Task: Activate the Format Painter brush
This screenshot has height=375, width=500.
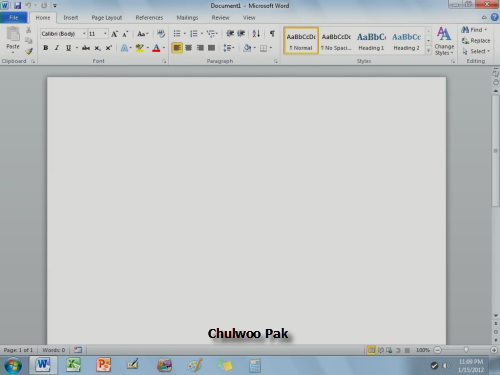Action: coord(29,51)
